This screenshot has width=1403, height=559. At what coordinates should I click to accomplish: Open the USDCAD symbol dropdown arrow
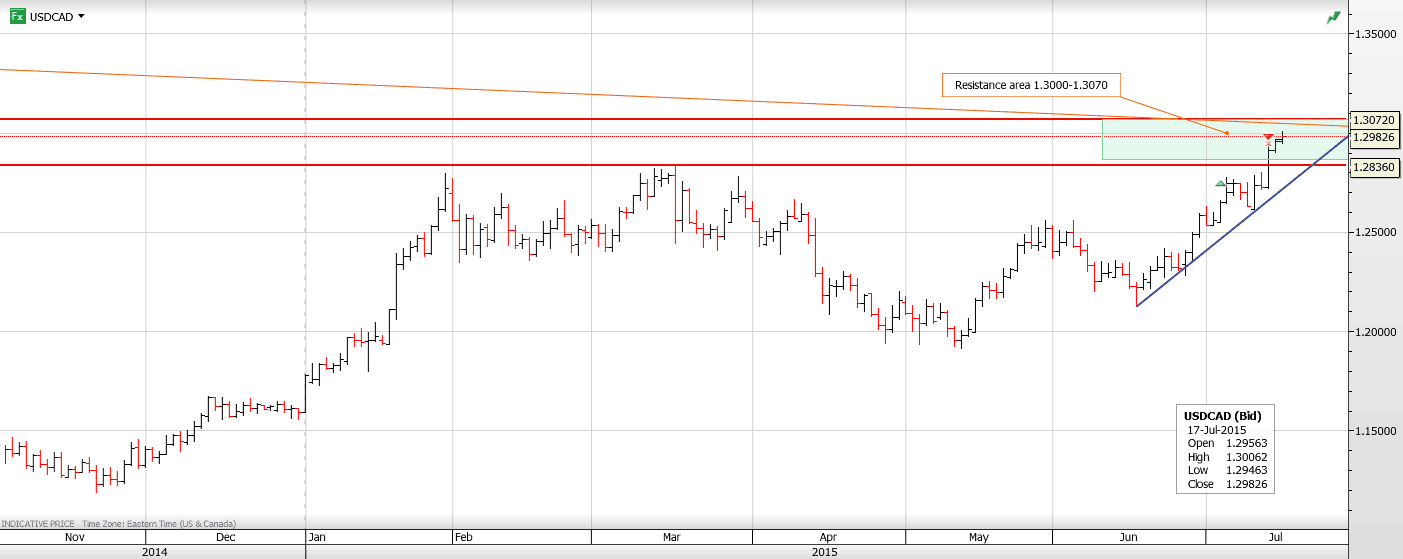81,17
